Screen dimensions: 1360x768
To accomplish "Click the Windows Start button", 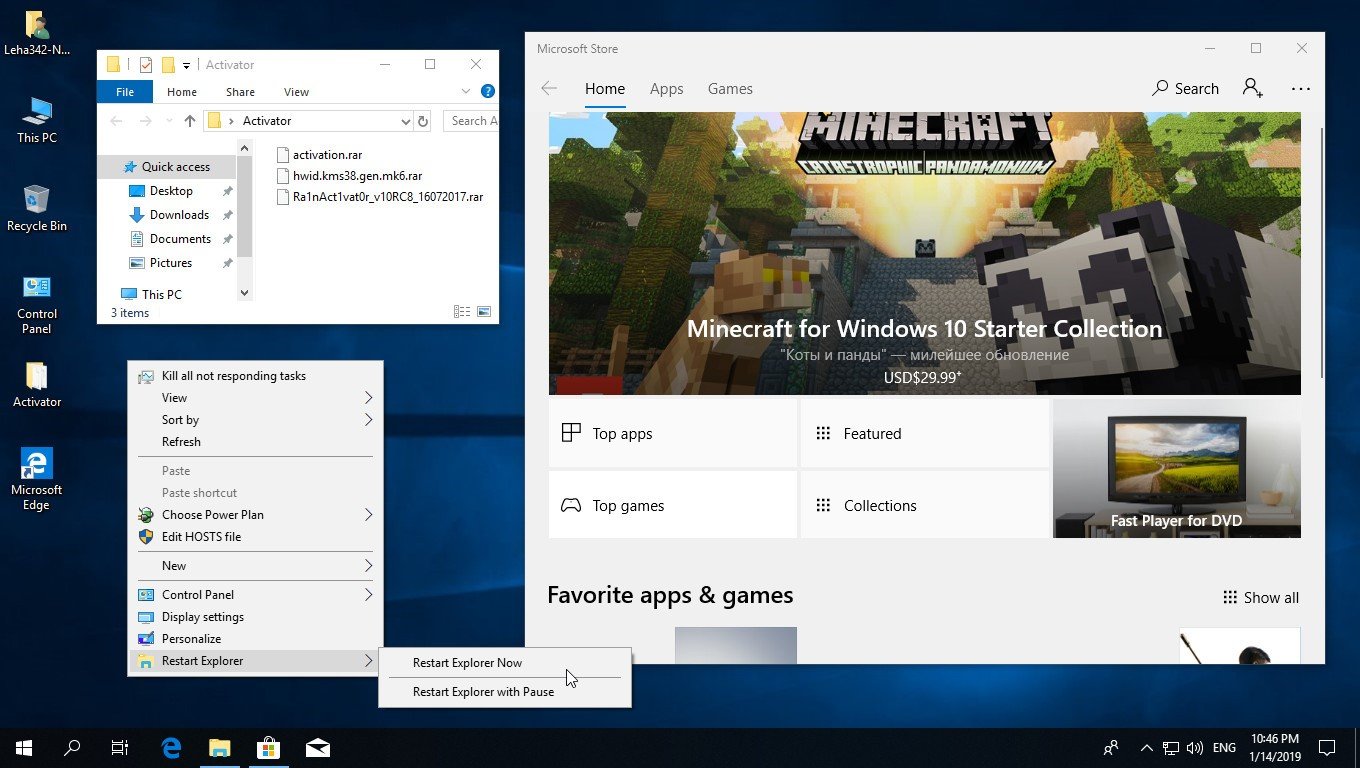I will 24,747.
